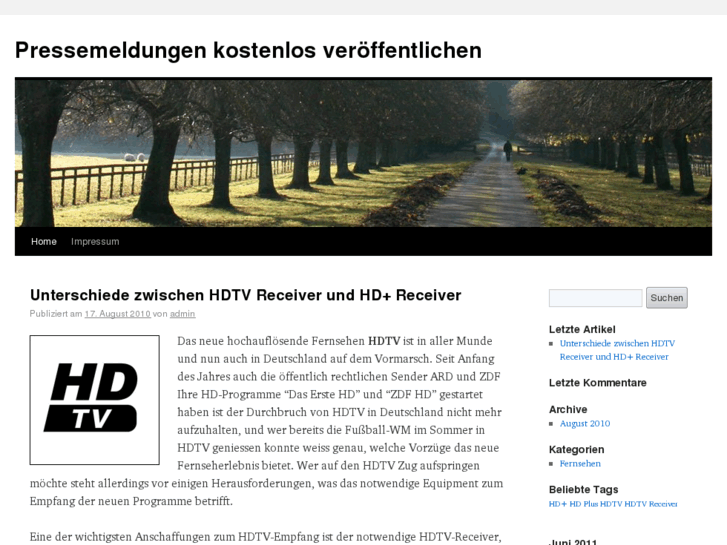Image resolution: width=727 pixels, height=545 pixels.
Task: Open the article title Unterschiede zwischen HDTV Receiver
Action: coord(245,295)
